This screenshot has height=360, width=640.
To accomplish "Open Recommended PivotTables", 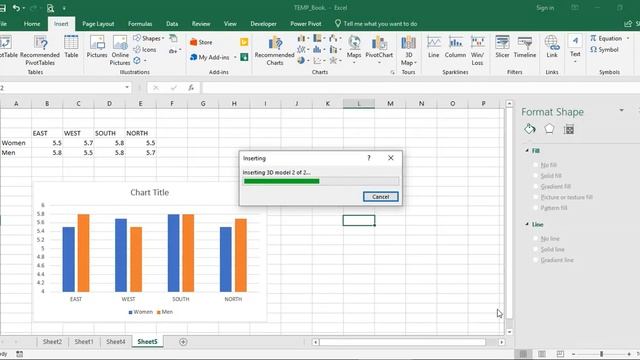I will (x=40, y=50).
